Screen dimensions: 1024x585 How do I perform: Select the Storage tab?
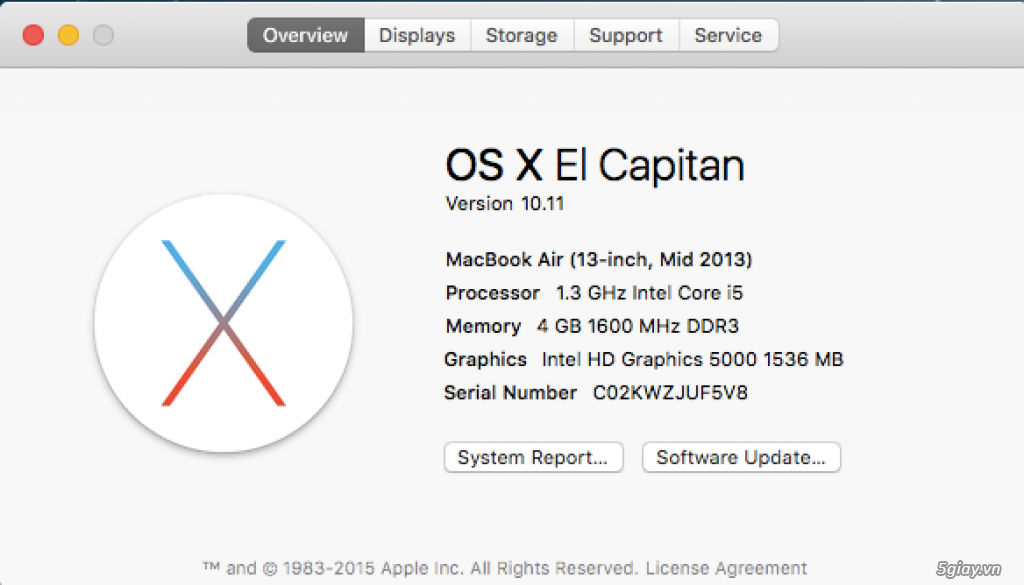[521, 35]
